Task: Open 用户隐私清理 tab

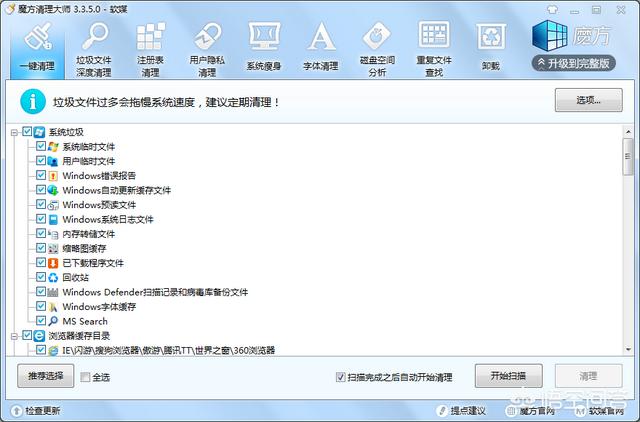Action: (x=207, y=49)
